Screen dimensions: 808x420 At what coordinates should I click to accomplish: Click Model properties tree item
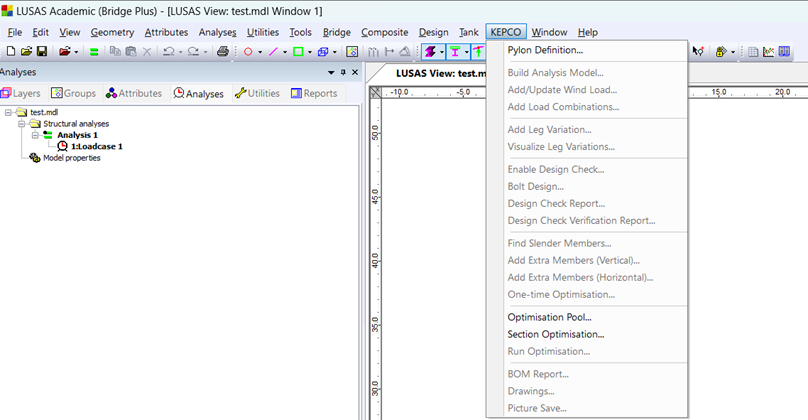click(x=71, y=157)
